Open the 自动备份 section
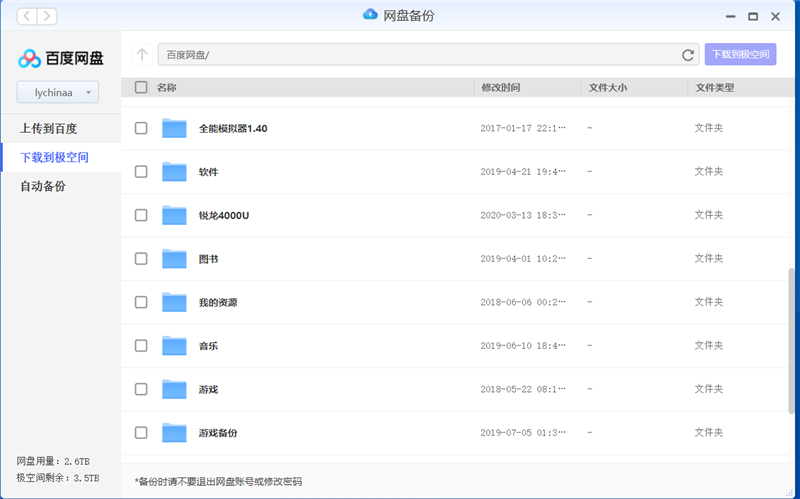This screenshot has width=800, height=499. [x=43, y=186]
